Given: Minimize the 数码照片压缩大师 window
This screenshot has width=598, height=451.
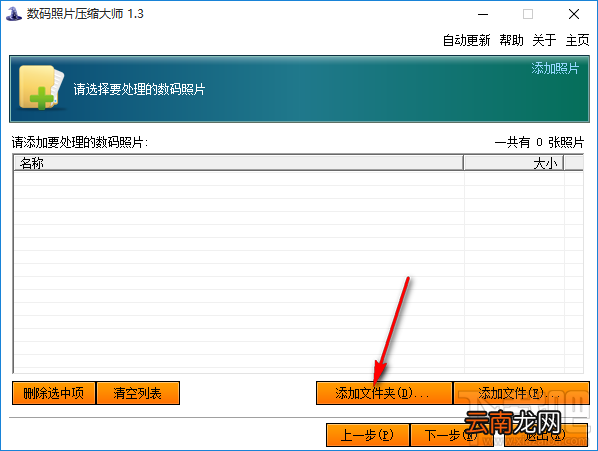Looking at the screenshot, I should point(483,14).
